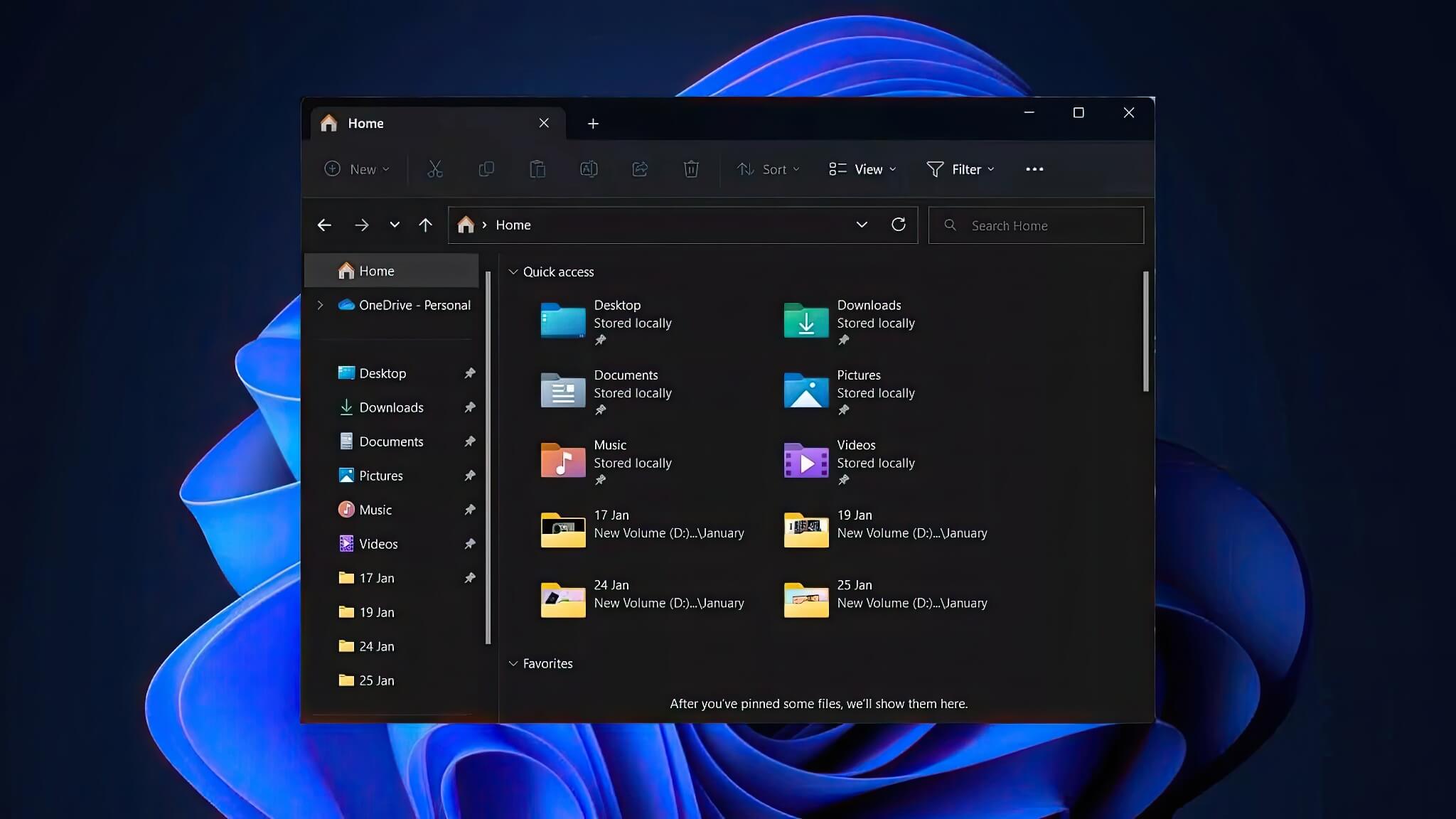Unpin 17 Jan from the sidebar
1456x819 pixels.
(x=470, y=578)
